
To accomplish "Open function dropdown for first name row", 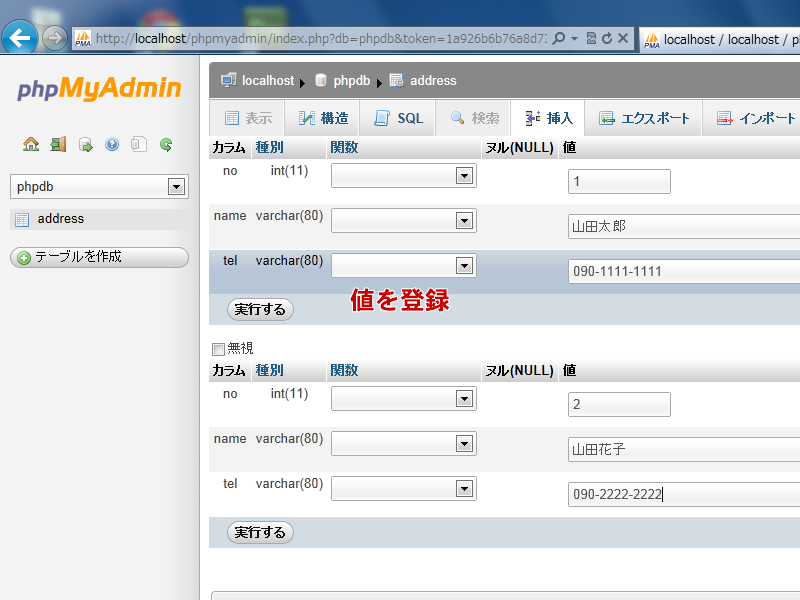I will (463, 221).
